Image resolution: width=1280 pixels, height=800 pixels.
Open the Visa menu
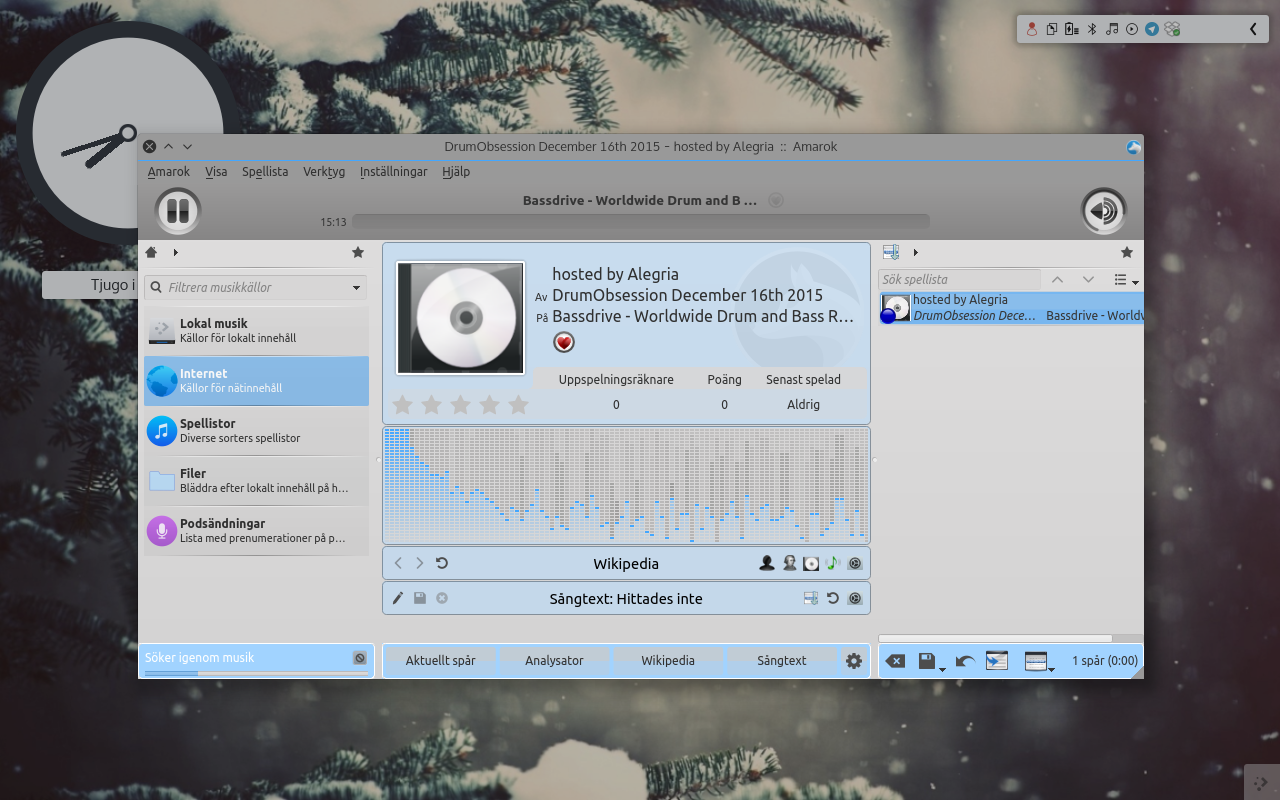click(x=216, y=172)
